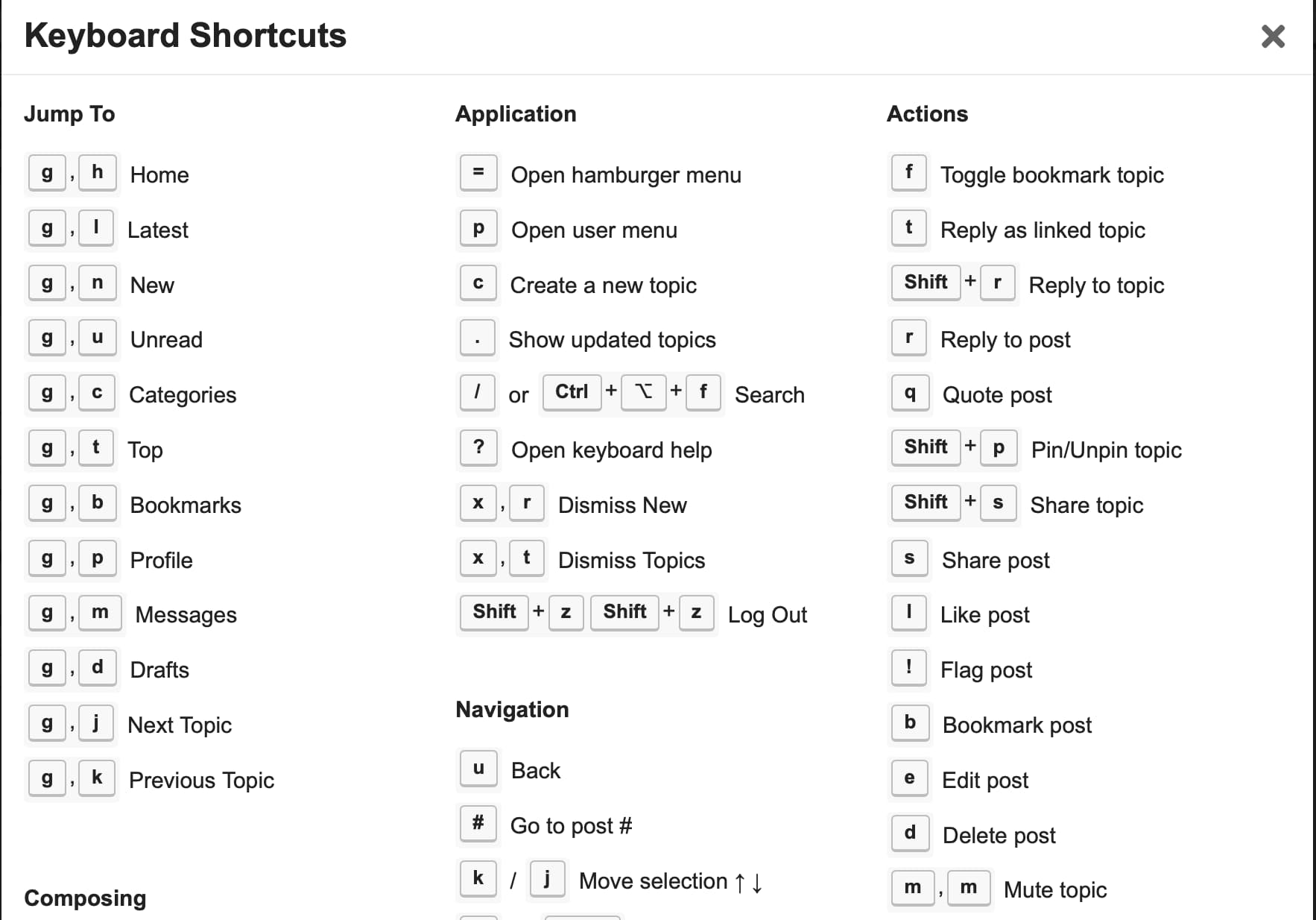Click the '!' key beside Flag post

[909, 667]
